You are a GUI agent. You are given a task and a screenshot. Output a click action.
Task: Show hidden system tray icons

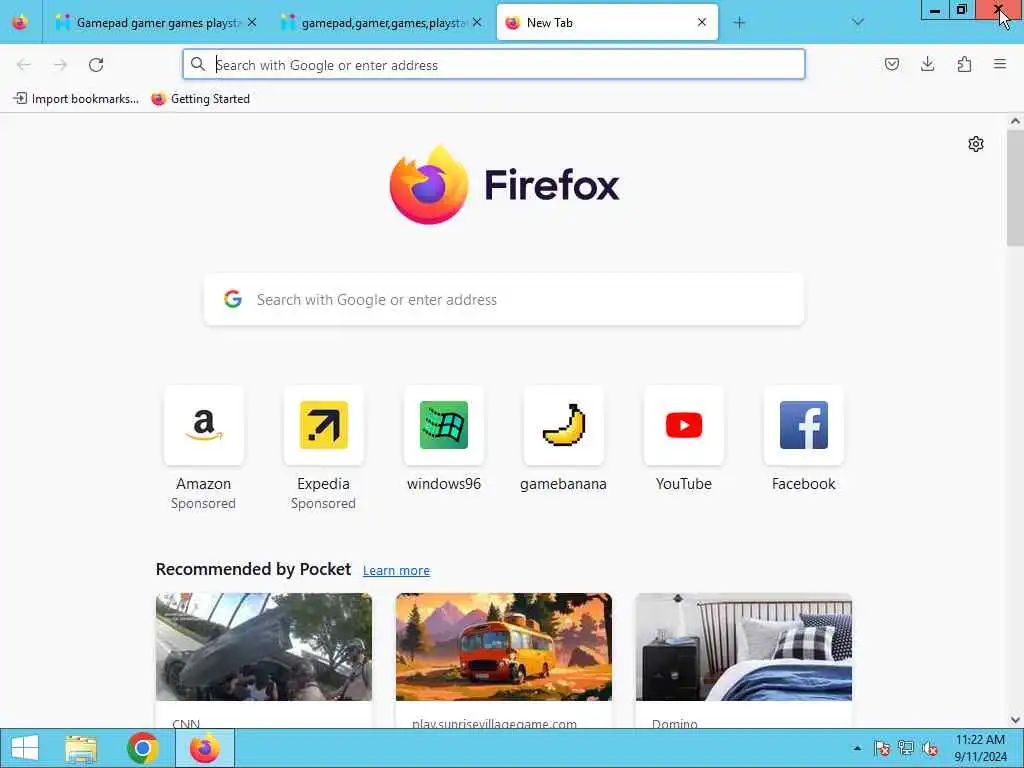(857, 748)
